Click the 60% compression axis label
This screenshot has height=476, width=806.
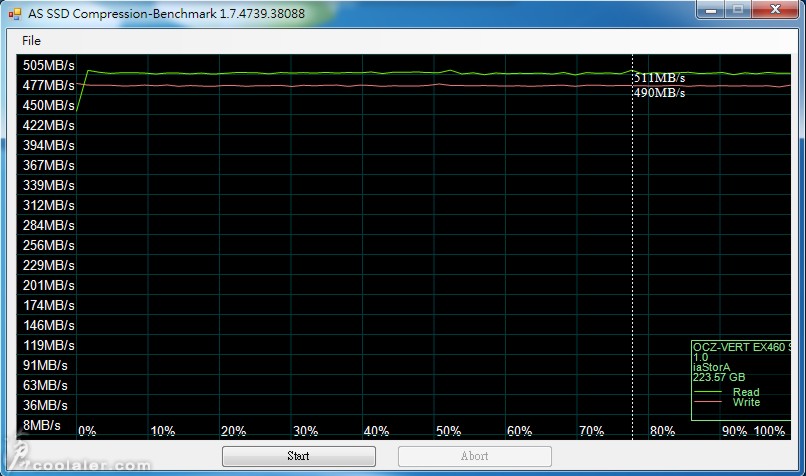pos(519,431)
